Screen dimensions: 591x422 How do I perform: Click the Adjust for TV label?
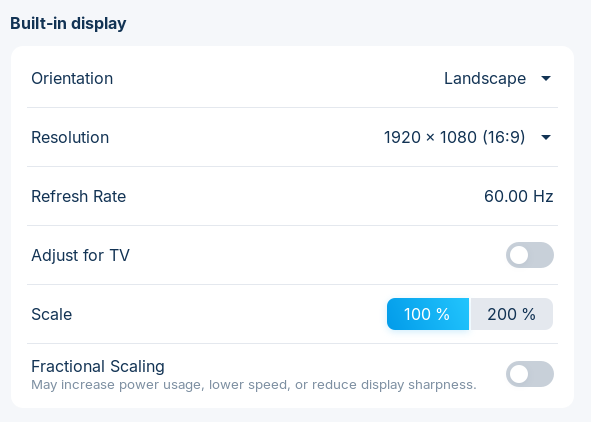[80, 255]
